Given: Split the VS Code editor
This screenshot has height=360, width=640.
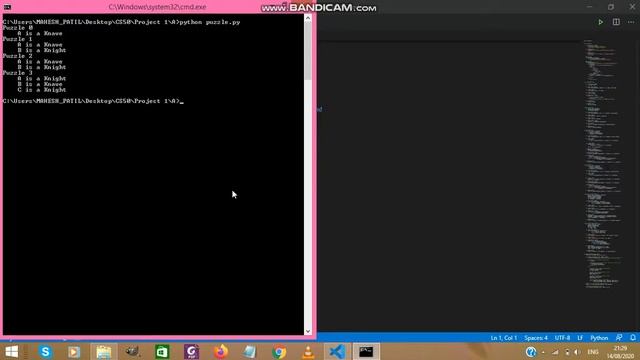Looking at the screenshot, I should point(616,22).
